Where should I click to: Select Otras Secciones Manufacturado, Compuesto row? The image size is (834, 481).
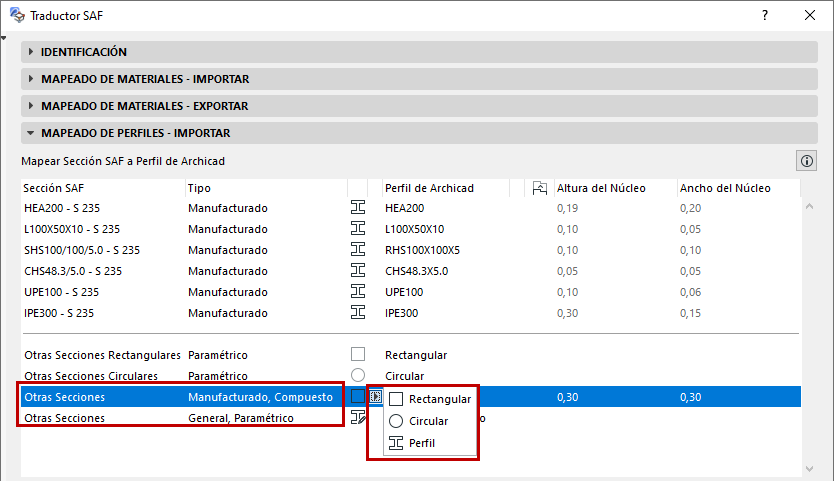[411, 396]
